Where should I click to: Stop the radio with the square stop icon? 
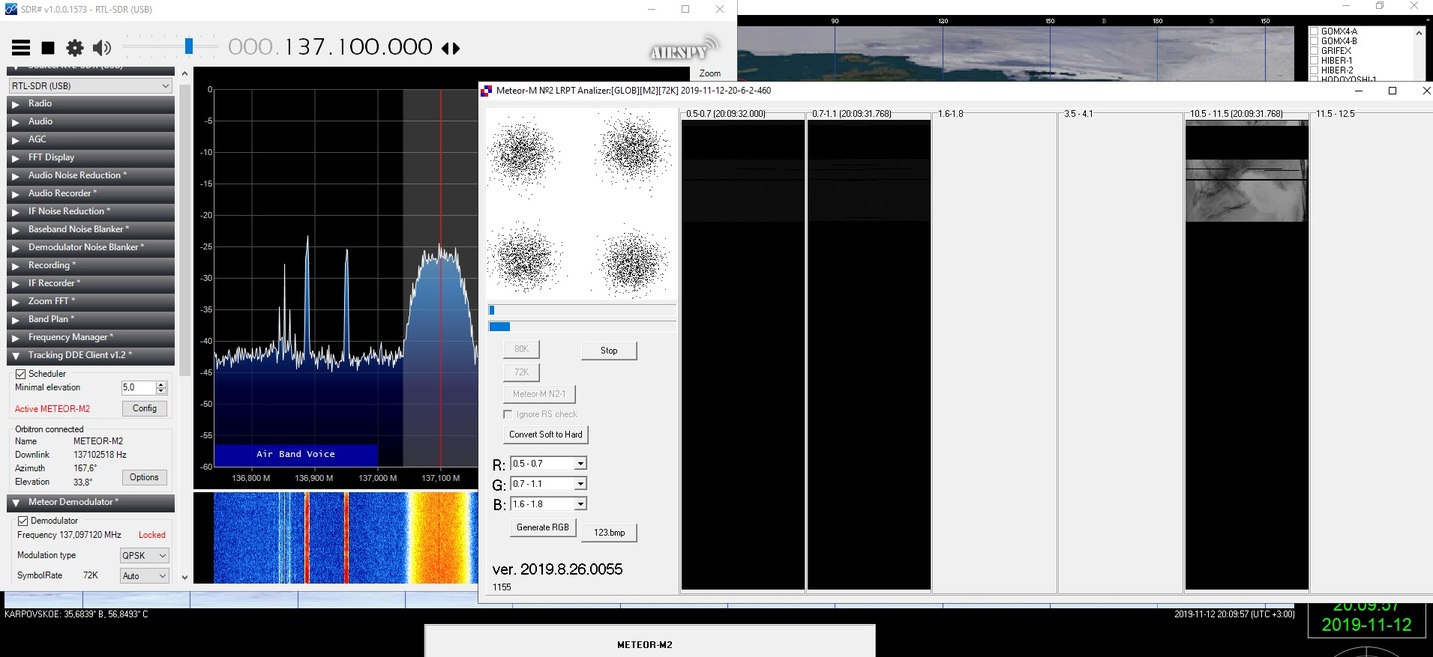(48, 48)
